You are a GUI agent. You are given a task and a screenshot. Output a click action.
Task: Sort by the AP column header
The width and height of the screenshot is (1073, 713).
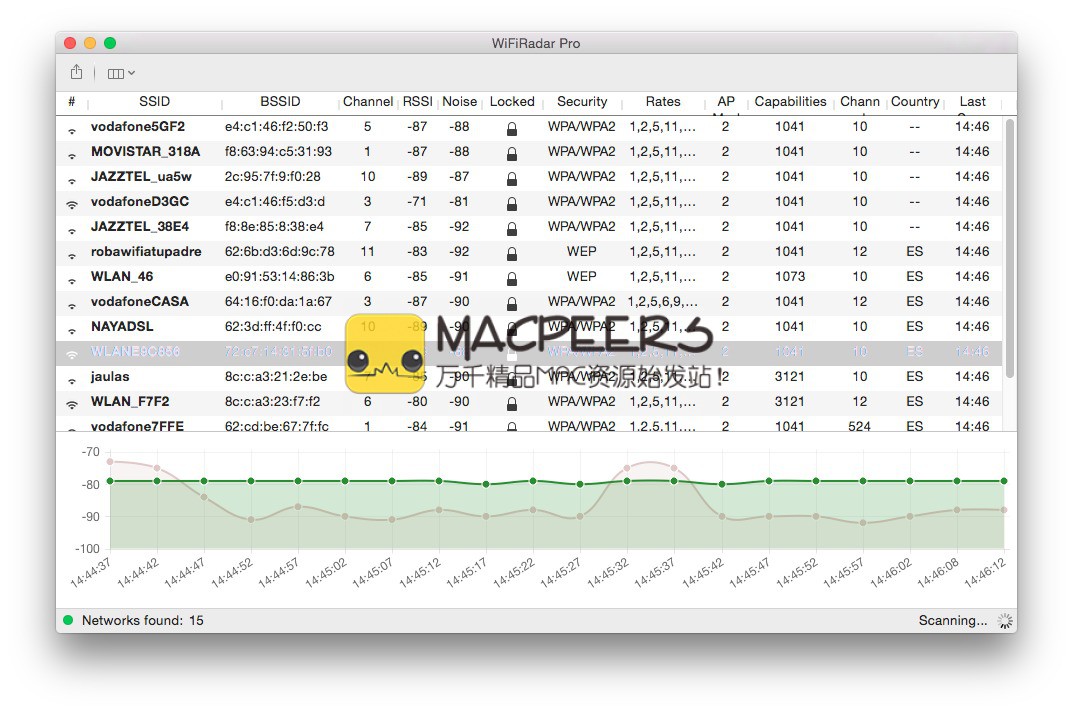[725, 101]
